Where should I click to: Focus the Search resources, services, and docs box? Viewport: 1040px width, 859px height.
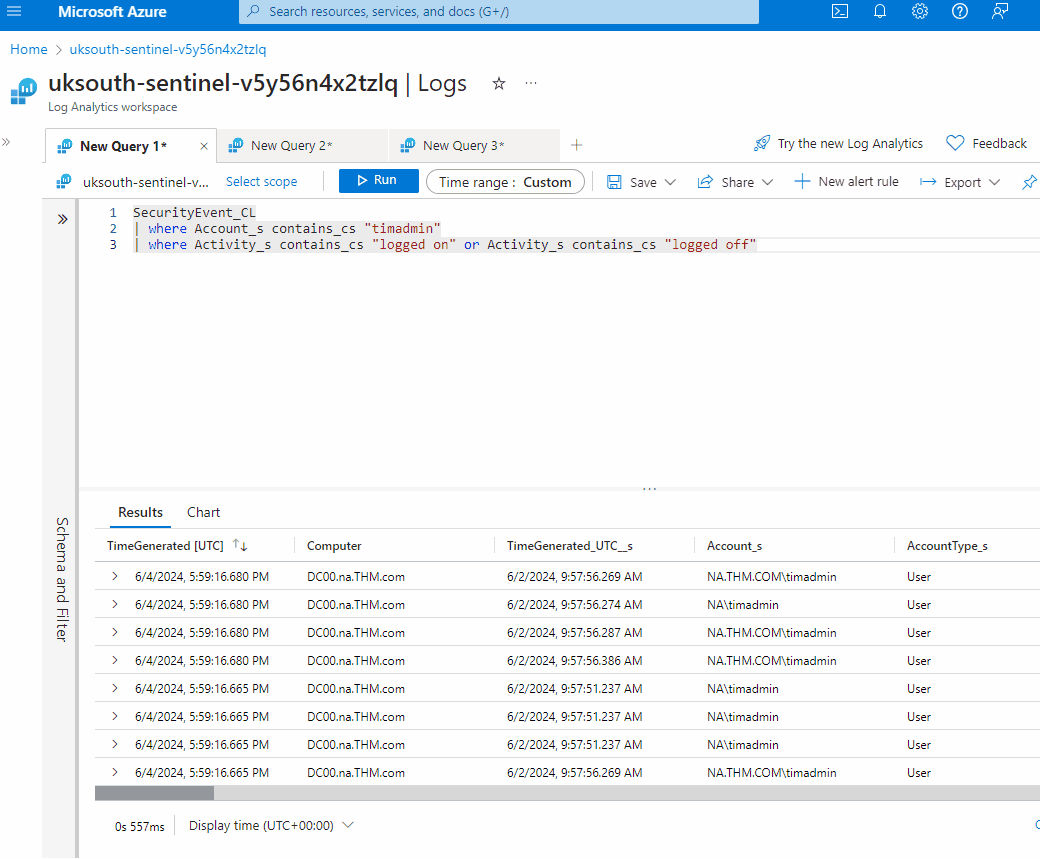click(x=499, y=11)
